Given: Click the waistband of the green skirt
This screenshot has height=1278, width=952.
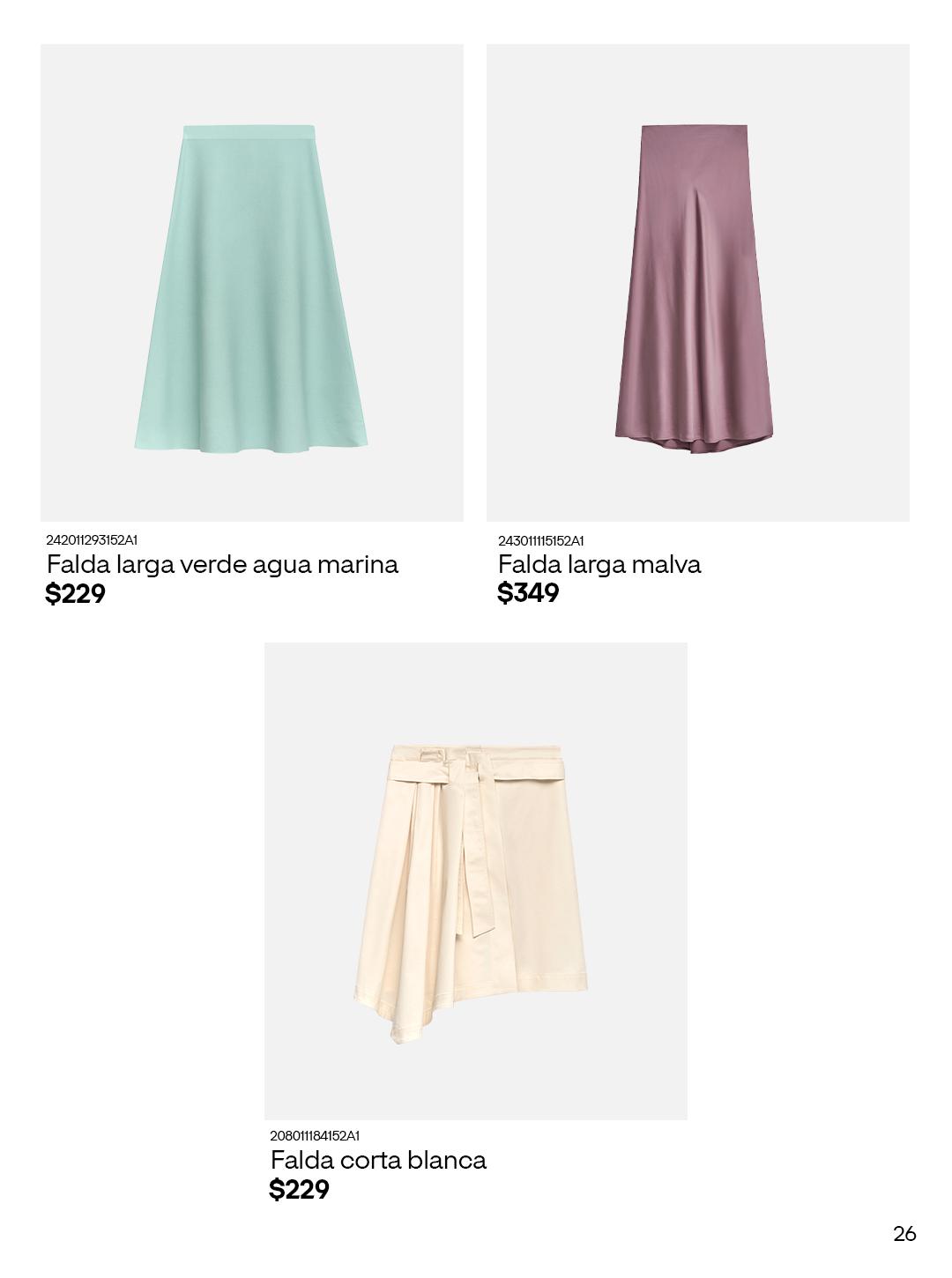Looking at the screenshot, I should pos(249,131).
